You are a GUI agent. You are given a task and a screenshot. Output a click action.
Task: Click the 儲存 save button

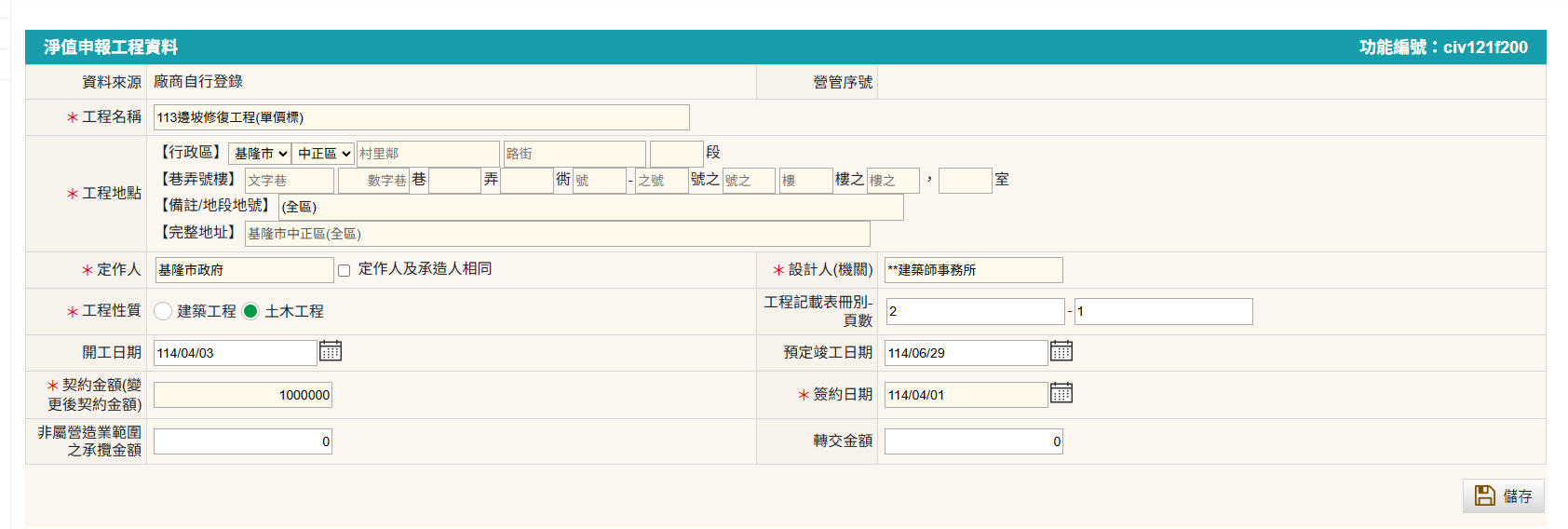1503,496
